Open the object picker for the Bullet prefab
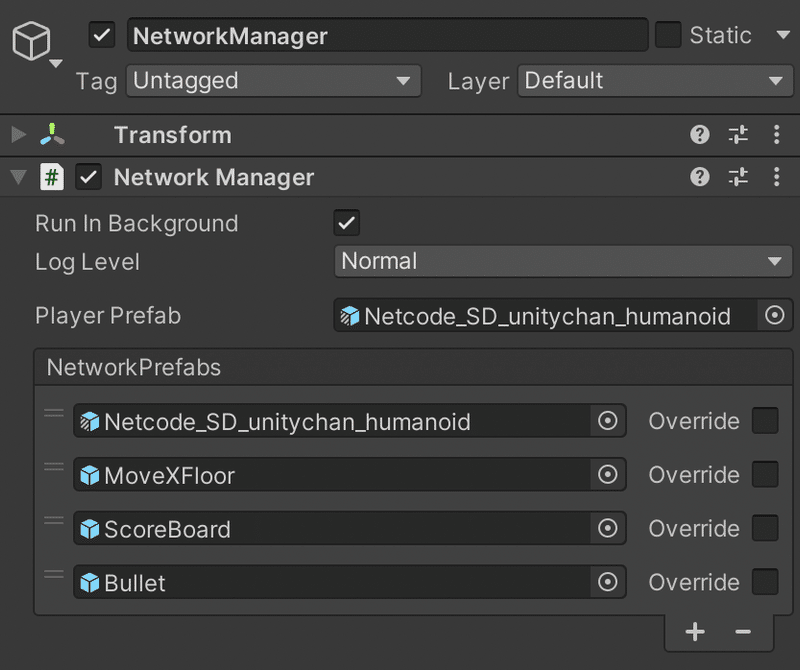Screen dimensions: 800x670 pyautogui.click(x=607, y=583)
